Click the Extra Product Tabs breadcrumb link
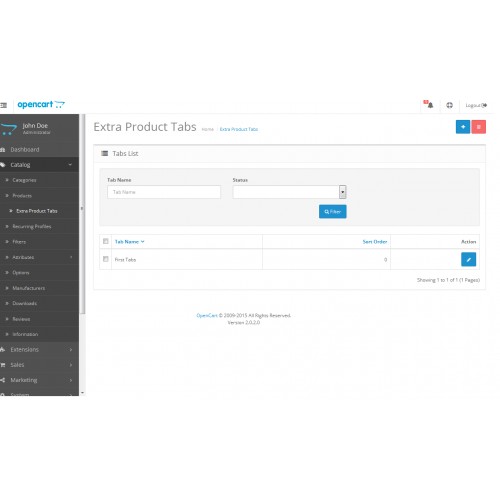This screenshot has height=500, width=500. 239,129
